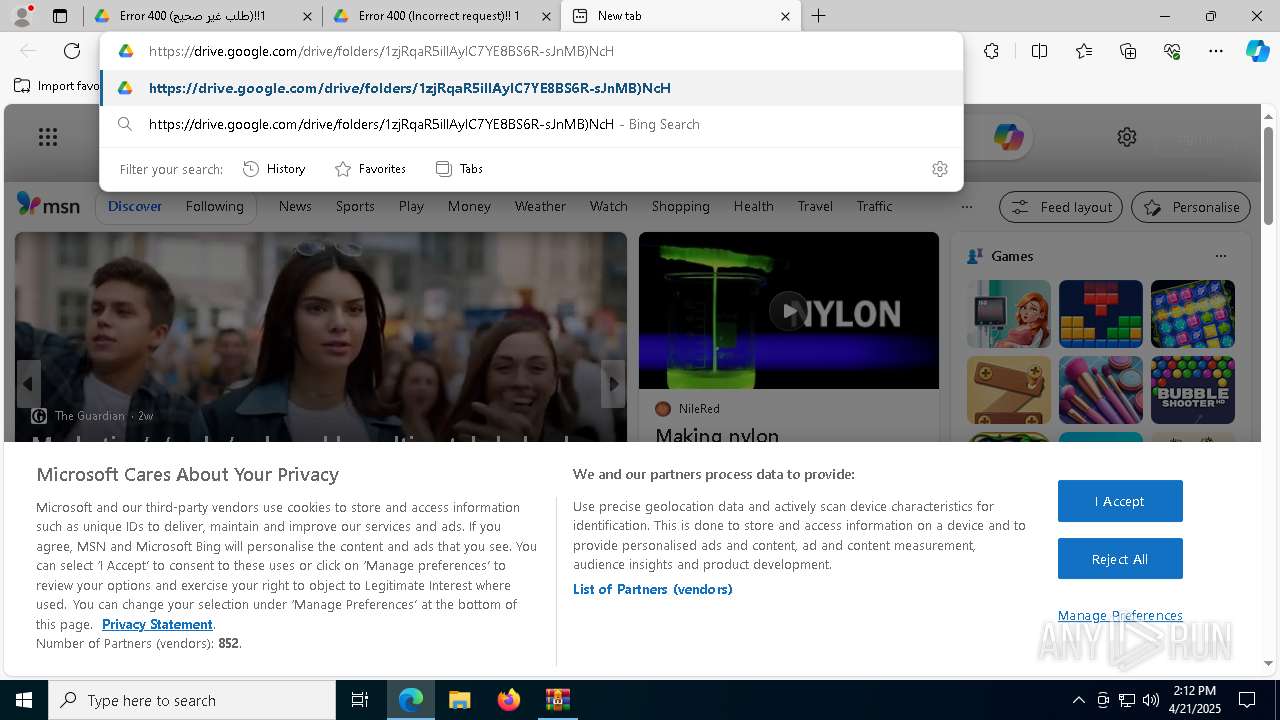Show hidden system tray icons
1280x720 pixels.
[1078, 700]
